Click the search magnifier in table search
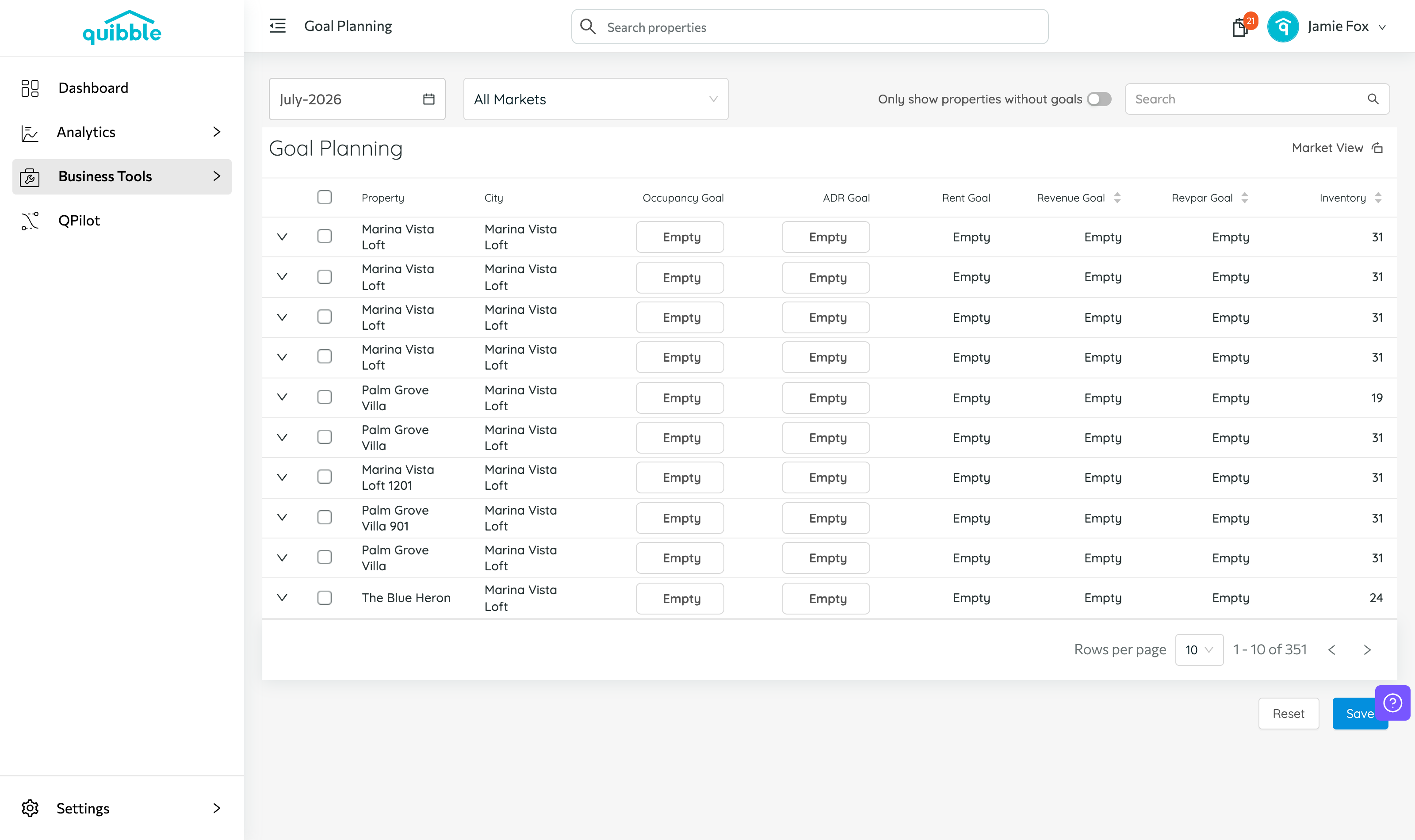The height and width of the screenshot is (840, 1415). [1373, 99]
